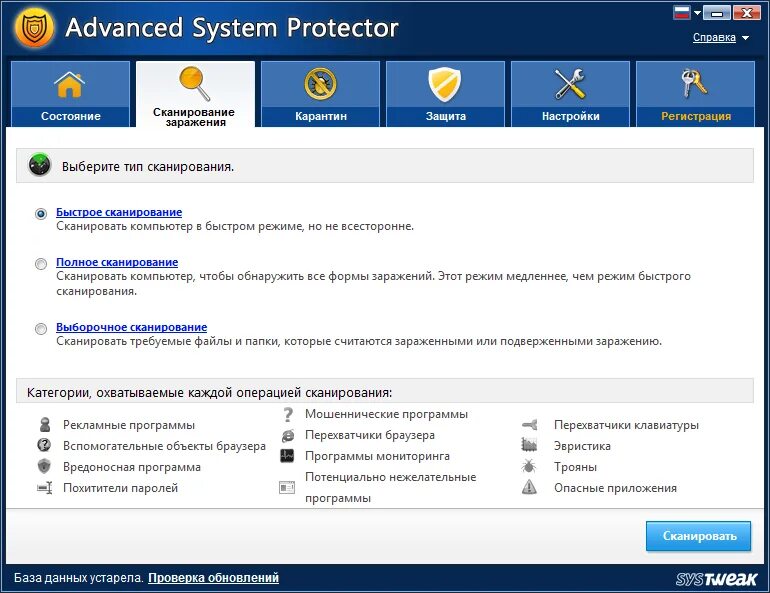Image resolution: width=770 pixels, height=593 pixels.
Task: Click the Потенциально нежелательные программы icon
Action: (287, 487)
